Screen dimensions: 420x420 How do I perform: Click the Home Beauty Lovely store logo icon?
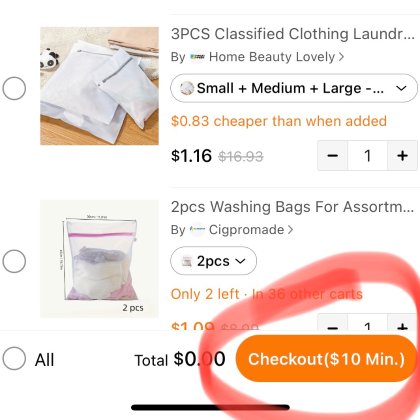click(197, 57)
